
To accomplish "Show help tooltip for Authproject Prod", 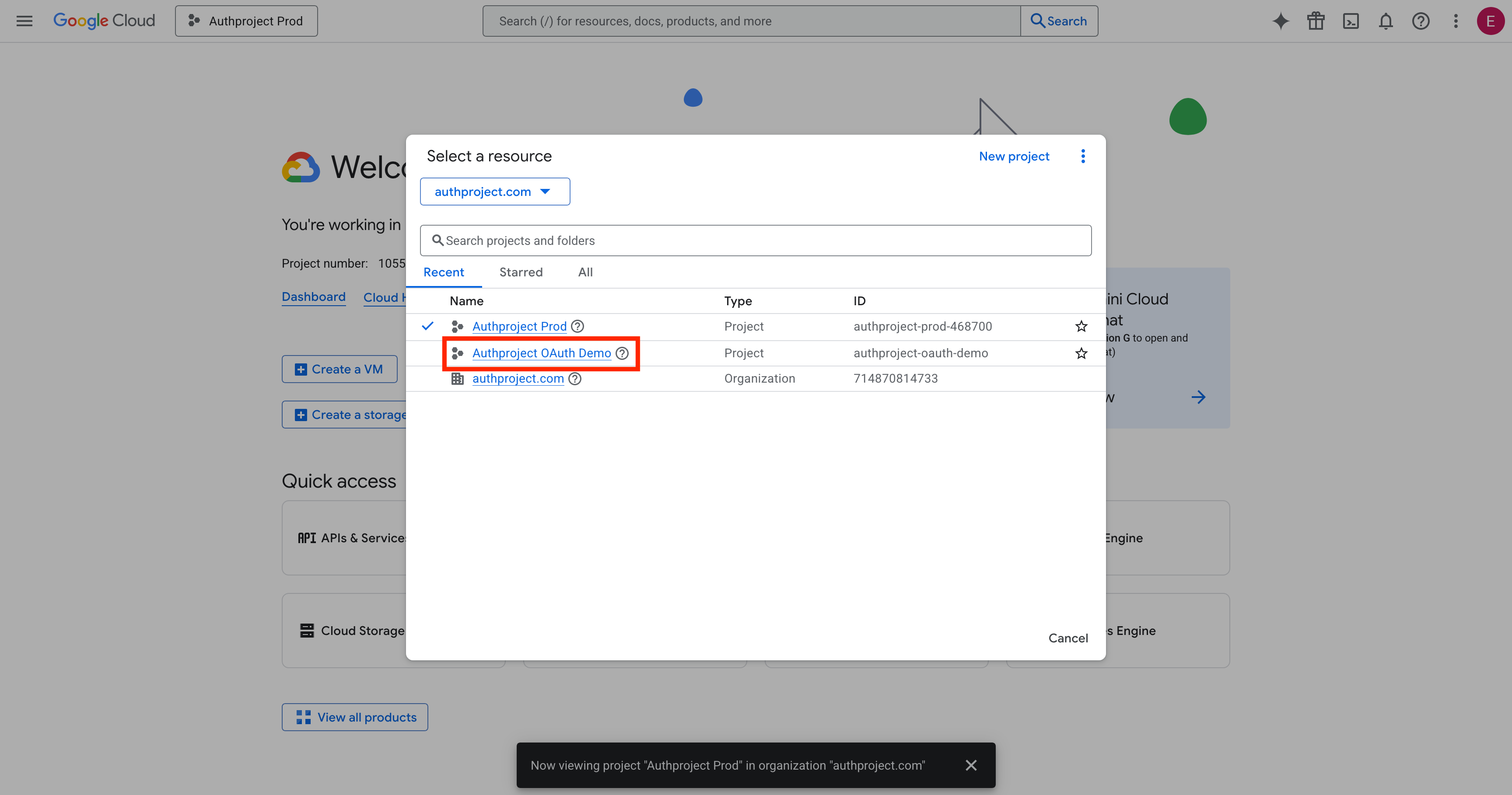I will (x=577, y=326).
